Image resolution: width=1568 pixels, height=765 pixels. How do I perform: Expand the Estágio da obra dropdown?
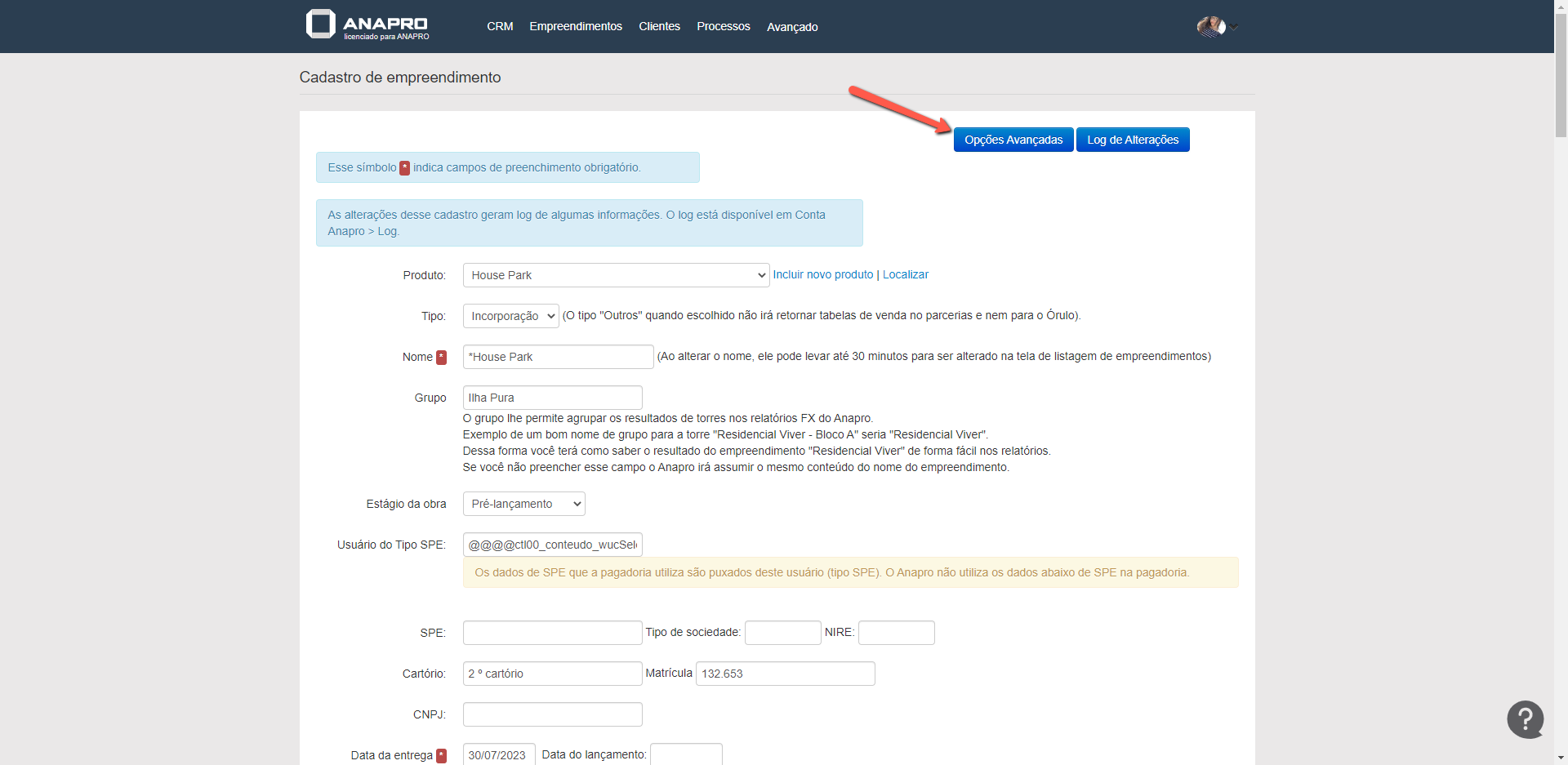coord(523,504)
